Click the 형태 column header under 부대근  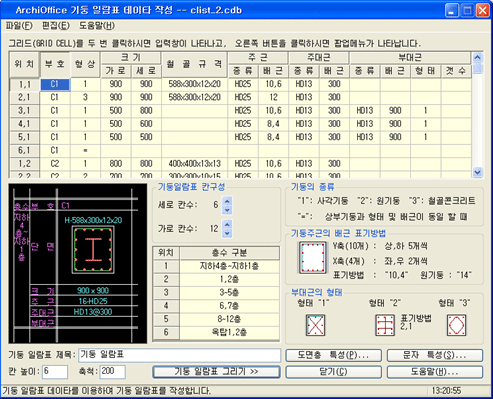point(426,71)
